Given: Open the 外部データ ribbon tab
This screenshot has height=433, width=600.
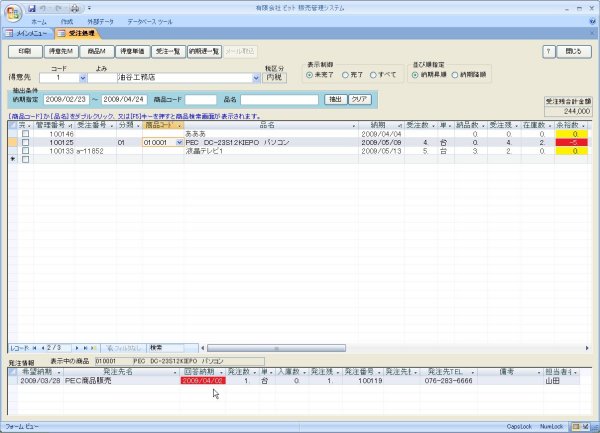Looking at the screenshot, I should point(104,21).
